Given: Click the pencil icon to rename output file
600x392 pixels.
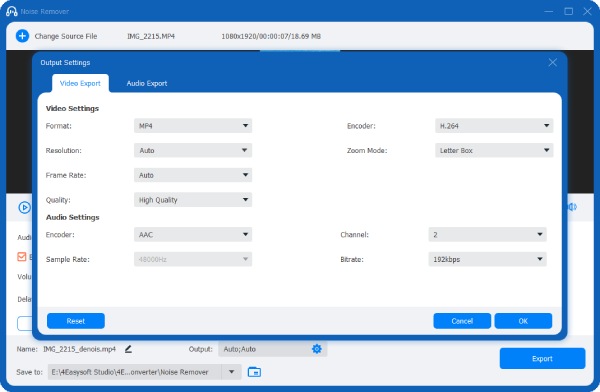Looking at the screenshot, I should 128,349.
